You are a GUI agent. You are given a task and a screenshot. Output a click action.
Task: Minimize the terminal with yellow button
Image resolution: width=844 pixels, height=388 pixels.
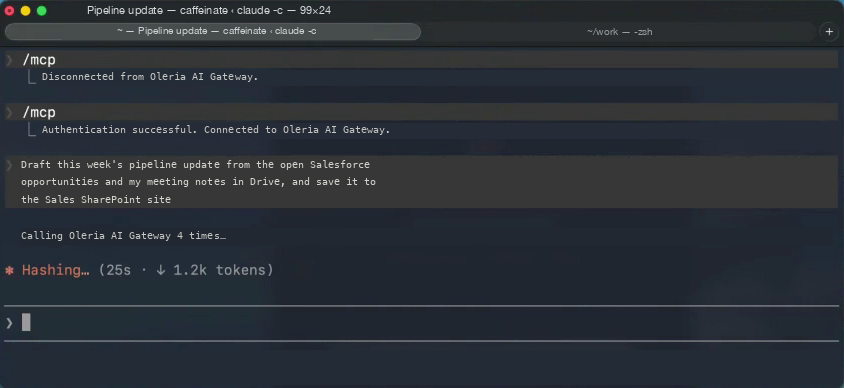click(25, 10)
